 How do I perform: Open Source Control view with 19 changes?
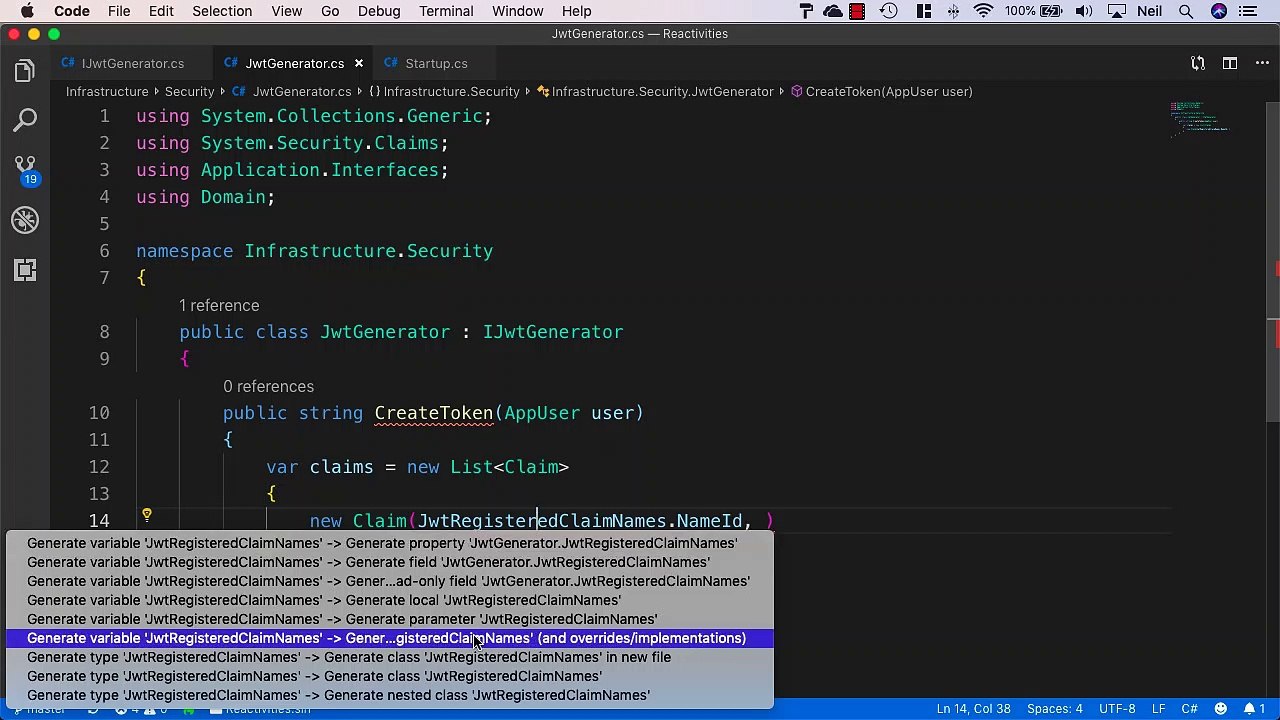(x=25, y=170)
